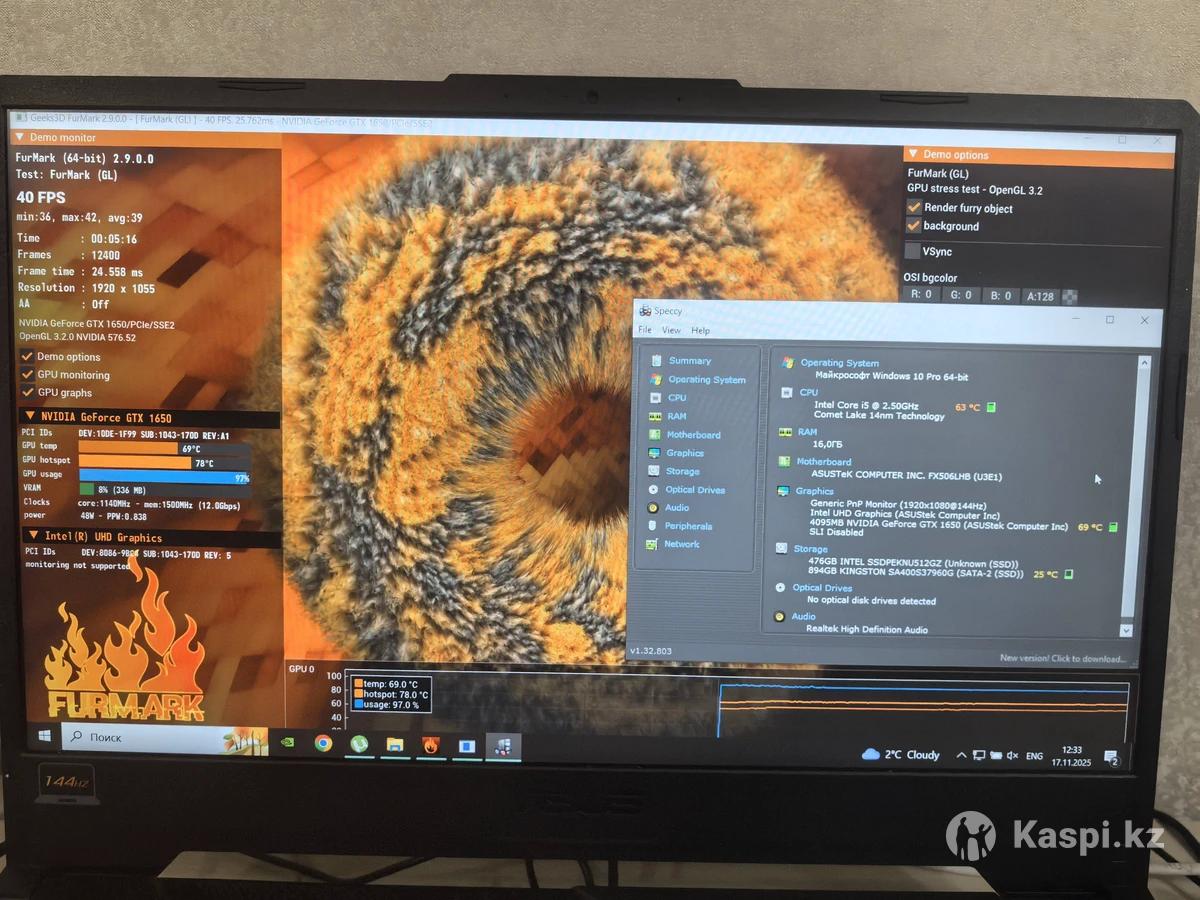The image size is (1200, 900).
Task: Collapse the NVIDIA GeForce GTX 1650 section
Action: 30,417
